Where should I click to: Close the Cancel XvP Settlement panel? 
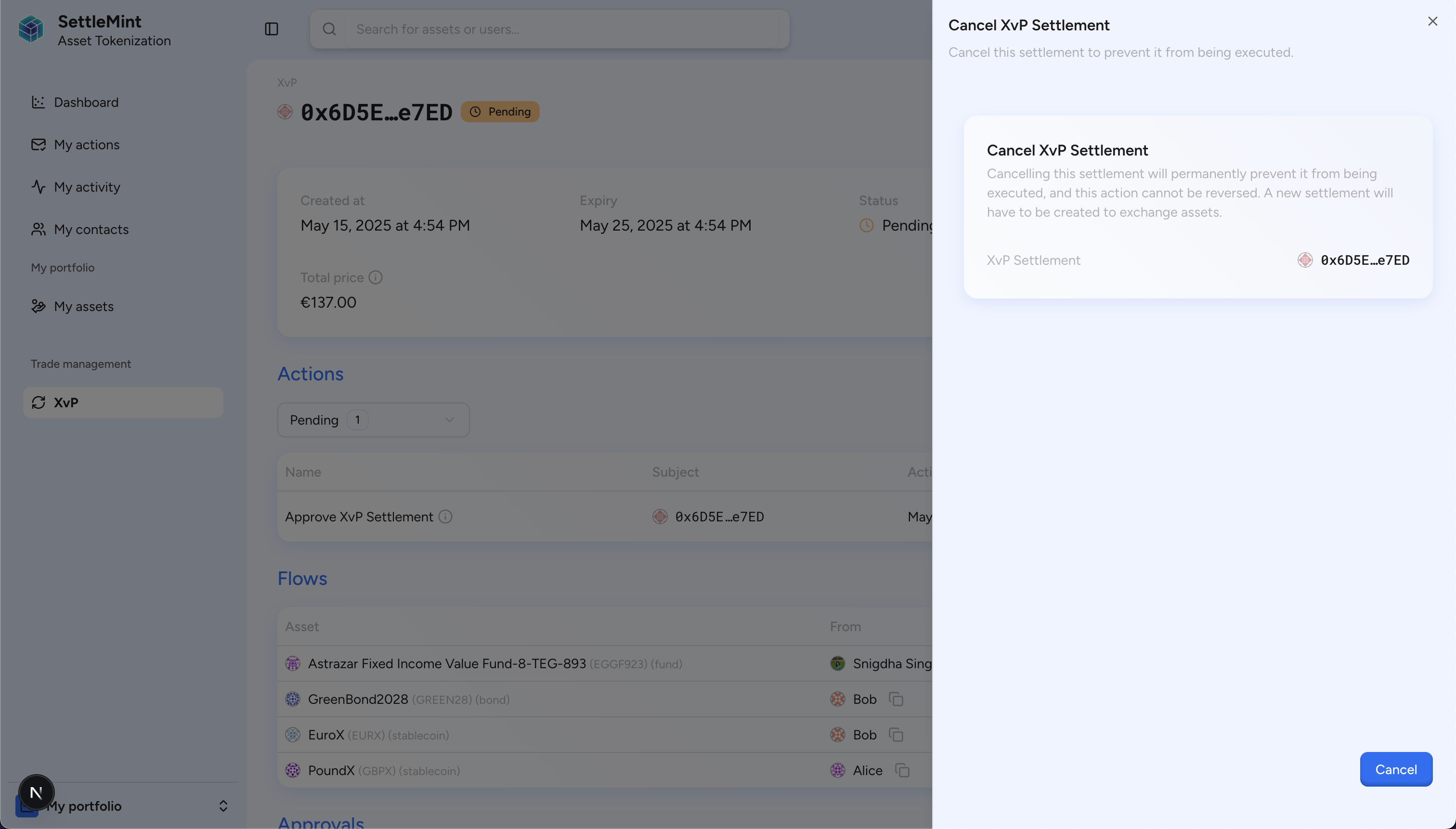(1432, 22)
